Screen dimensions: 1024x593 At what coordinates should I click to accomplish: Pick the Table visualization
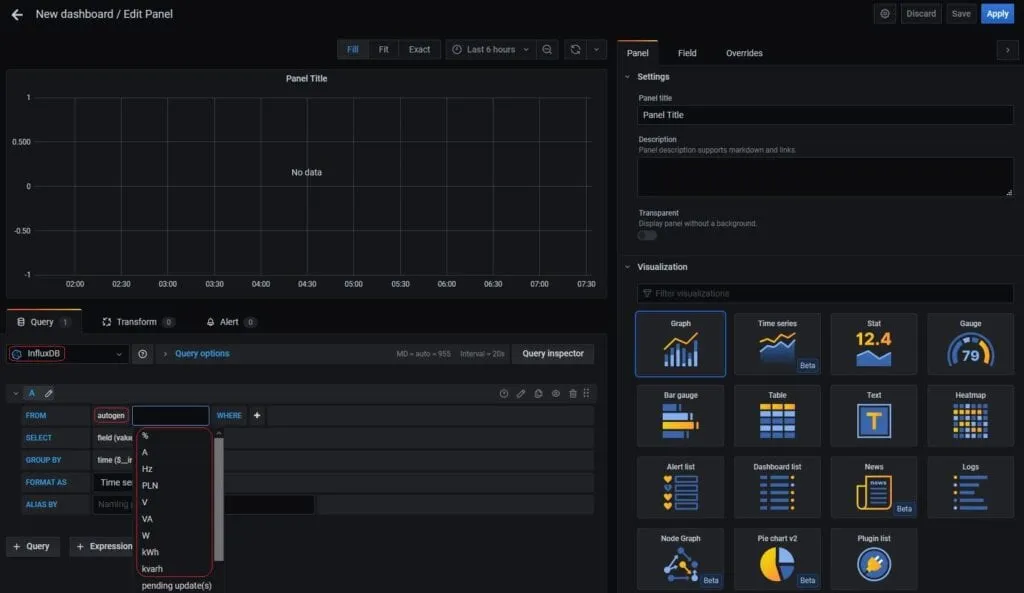(x=777, y=416)
